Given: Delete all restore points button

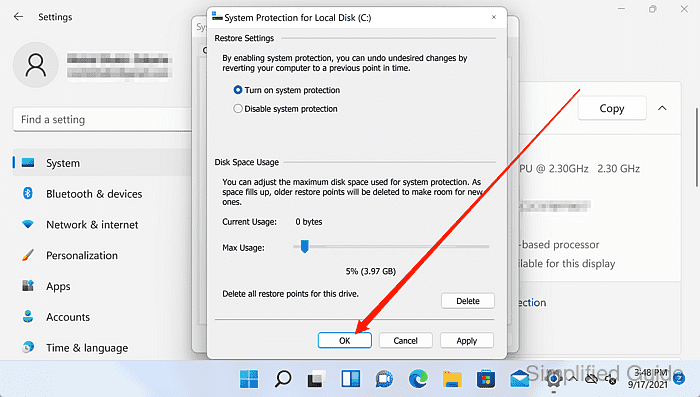Looking at the screenshot, I should [x=467, y=301].
